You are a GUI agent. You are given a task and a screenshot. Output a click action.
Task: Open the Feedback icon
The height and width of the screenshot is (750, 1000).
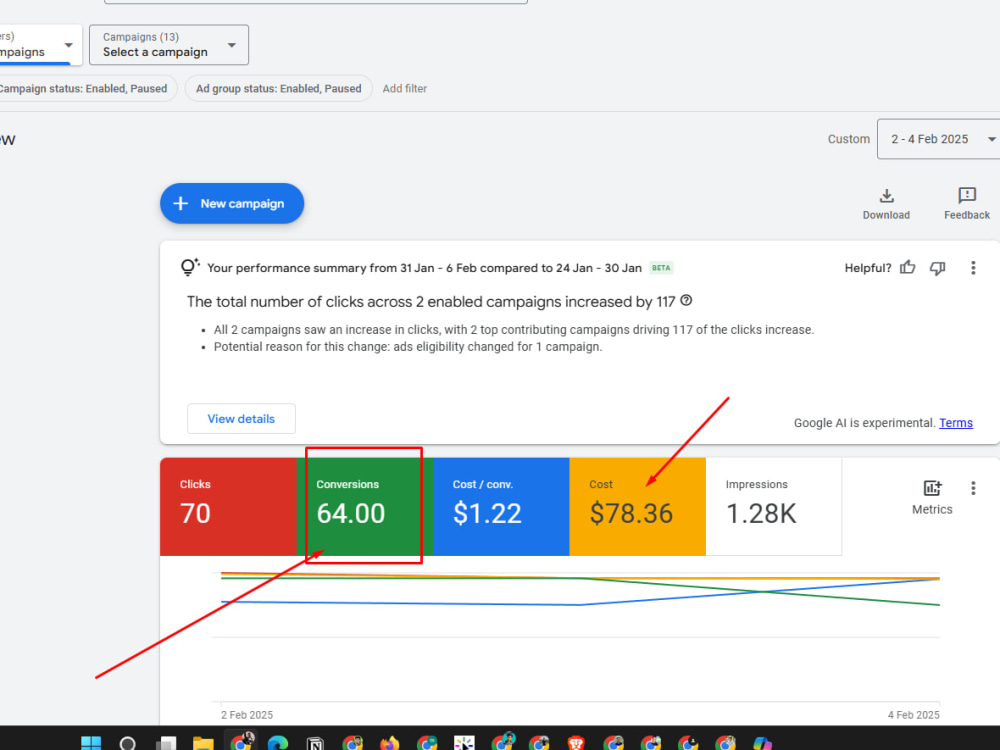[967, 195]
